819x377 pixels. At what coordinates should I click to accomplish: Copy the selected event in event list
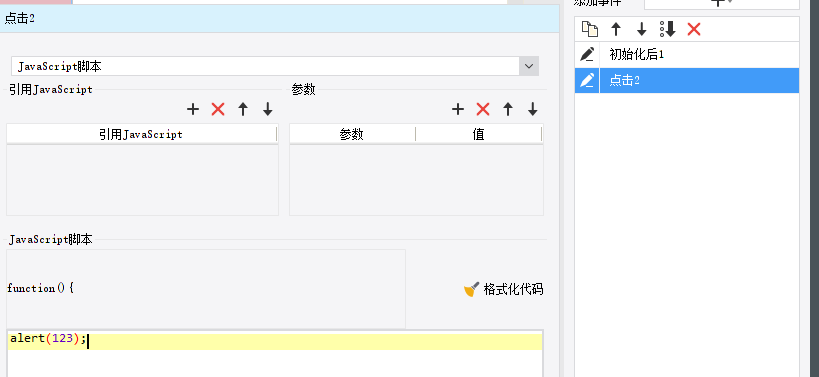590,29
